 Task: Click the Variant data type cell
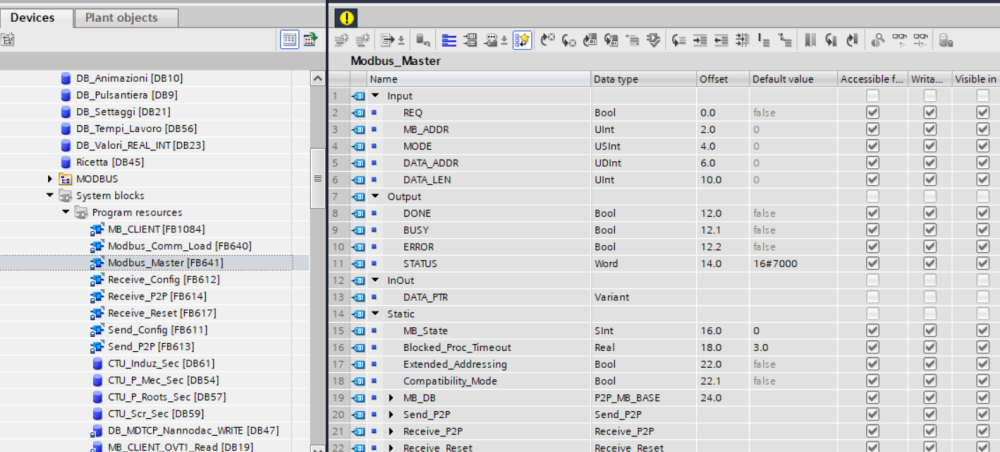point(643,297)
